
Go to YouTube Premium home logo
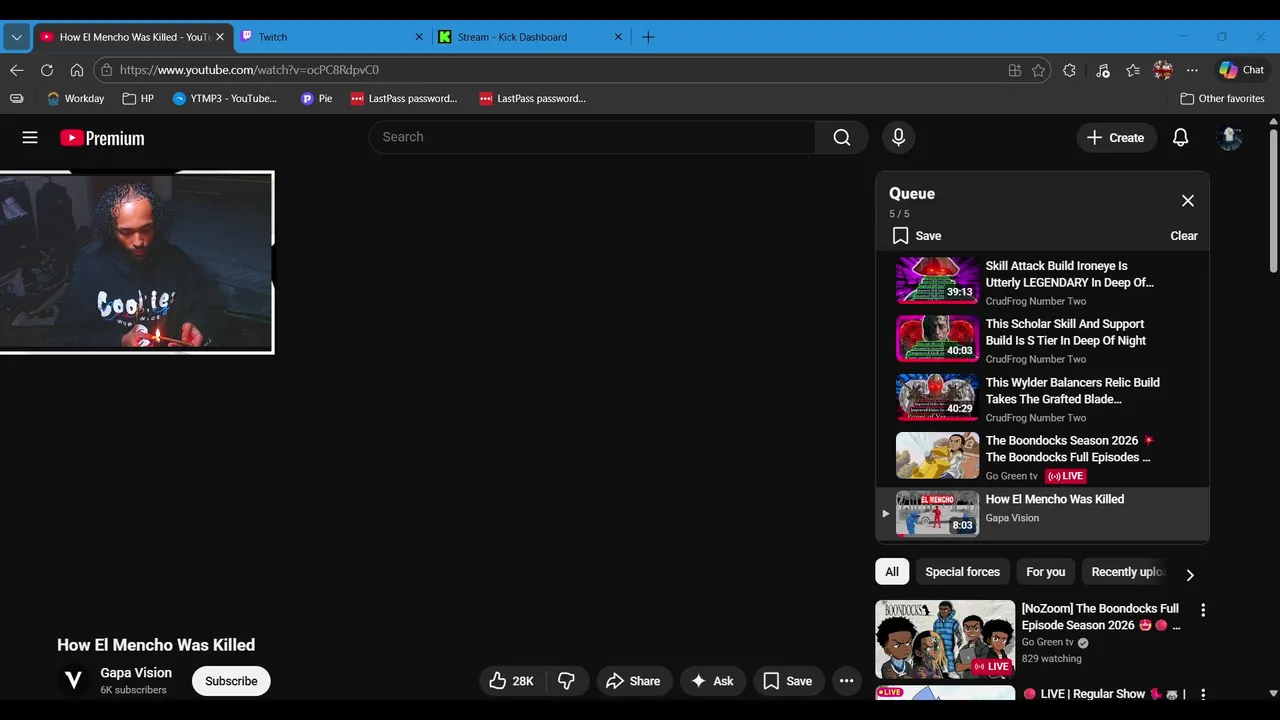click(102, 138)
